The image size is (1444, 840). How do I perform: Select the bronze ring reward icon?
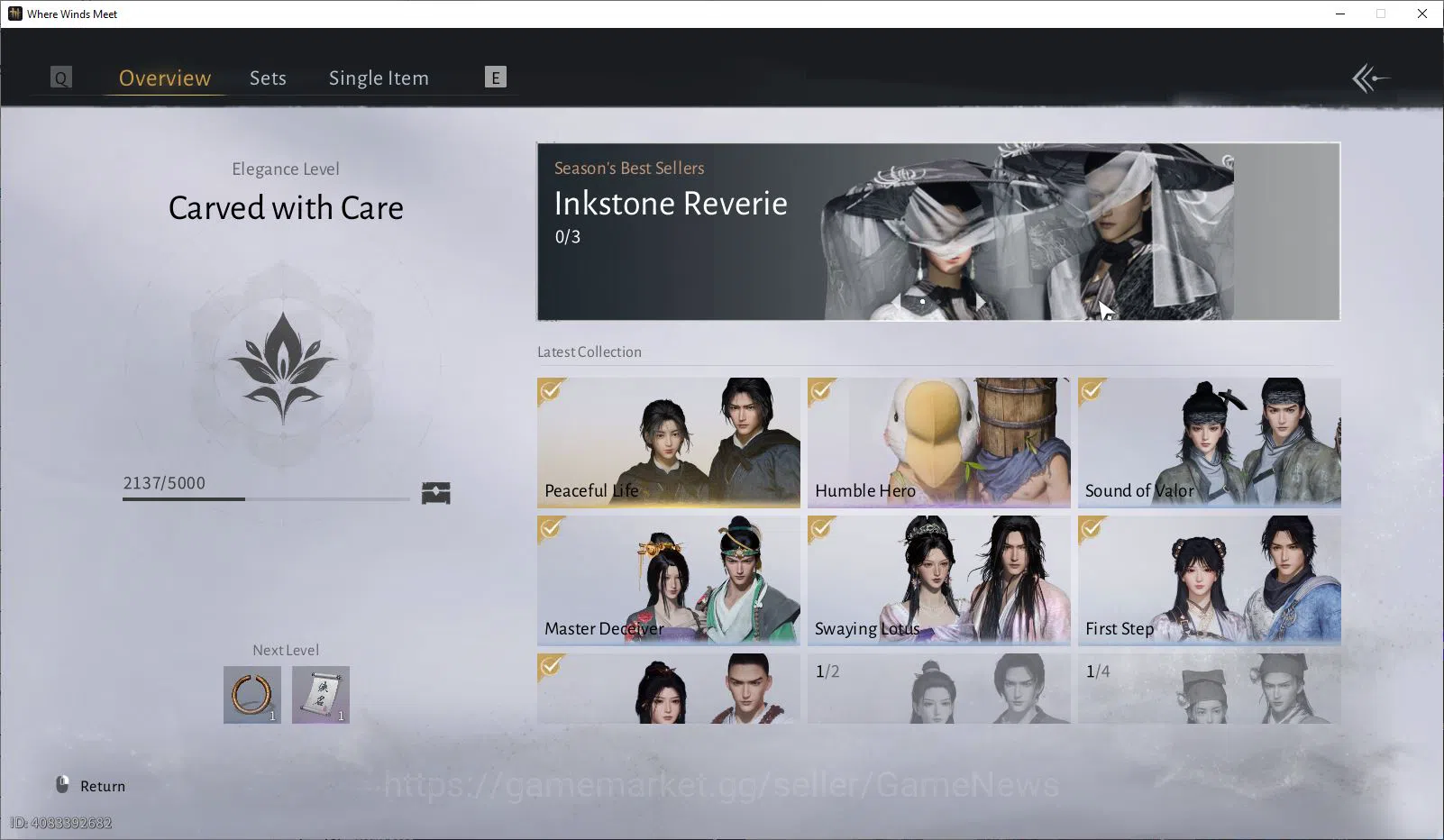point(252,695)
